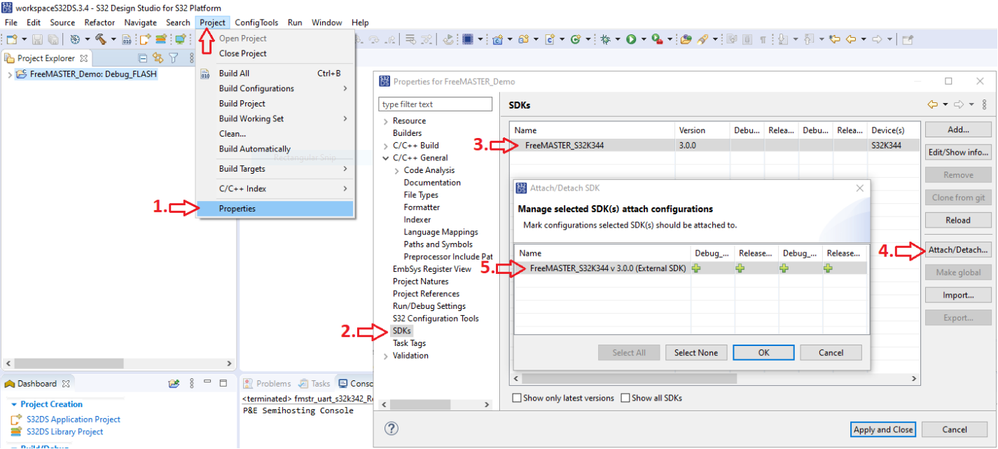The width and height of the screenshot is (998, 449).
Task: Click the pin editor icon at toolbar end
Action: pyautogui.click(x=908, y=39)
